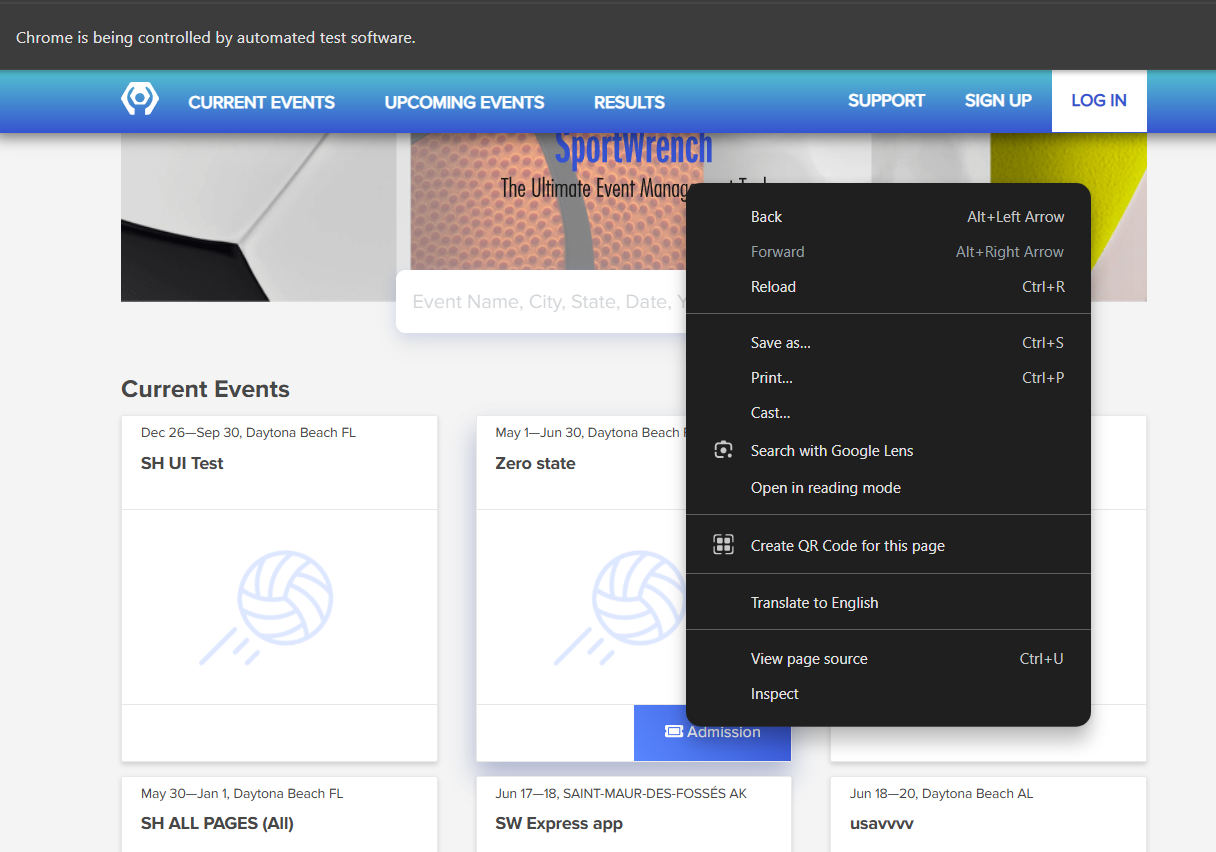Choose Search with Google Lens

(888, 451)
